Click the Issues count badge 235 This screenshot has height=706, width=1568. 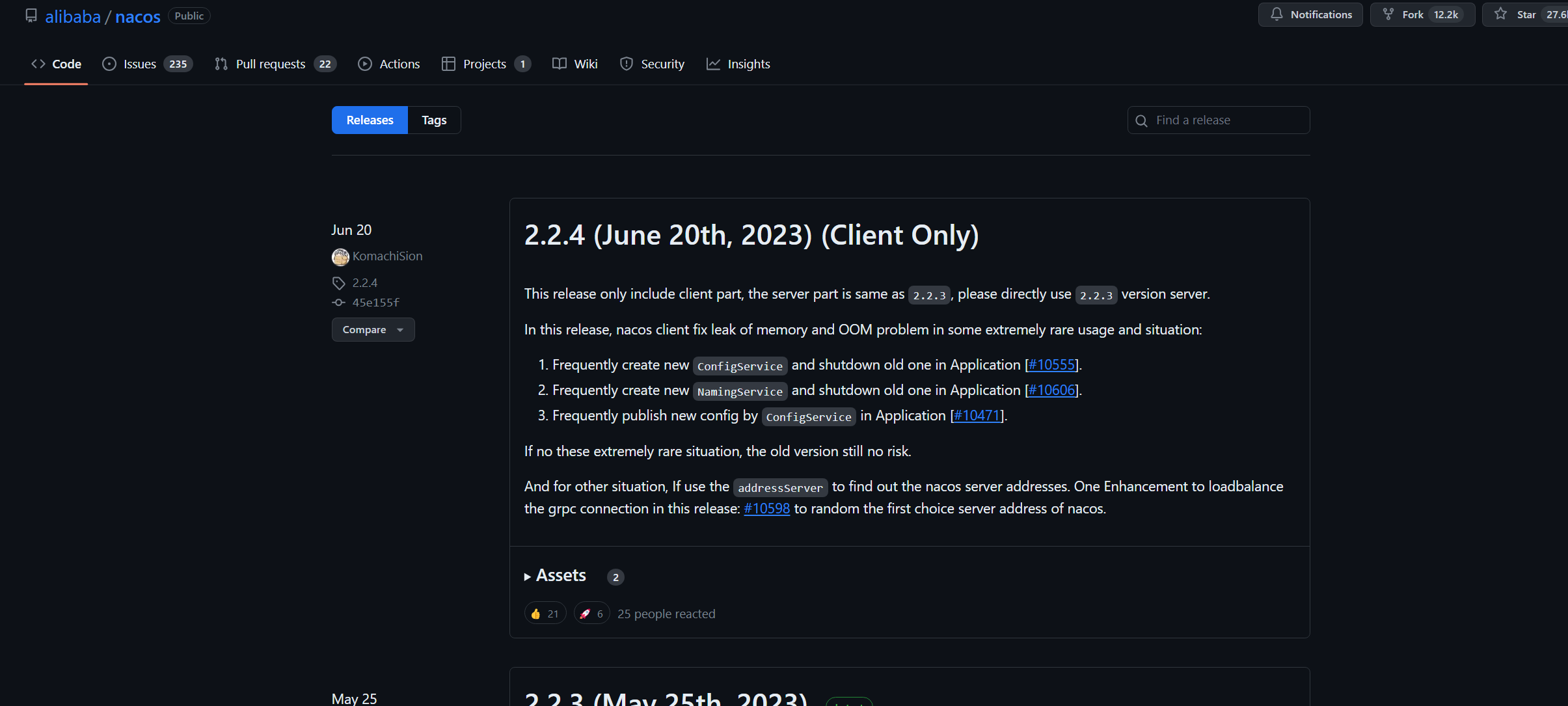[178, 64]
